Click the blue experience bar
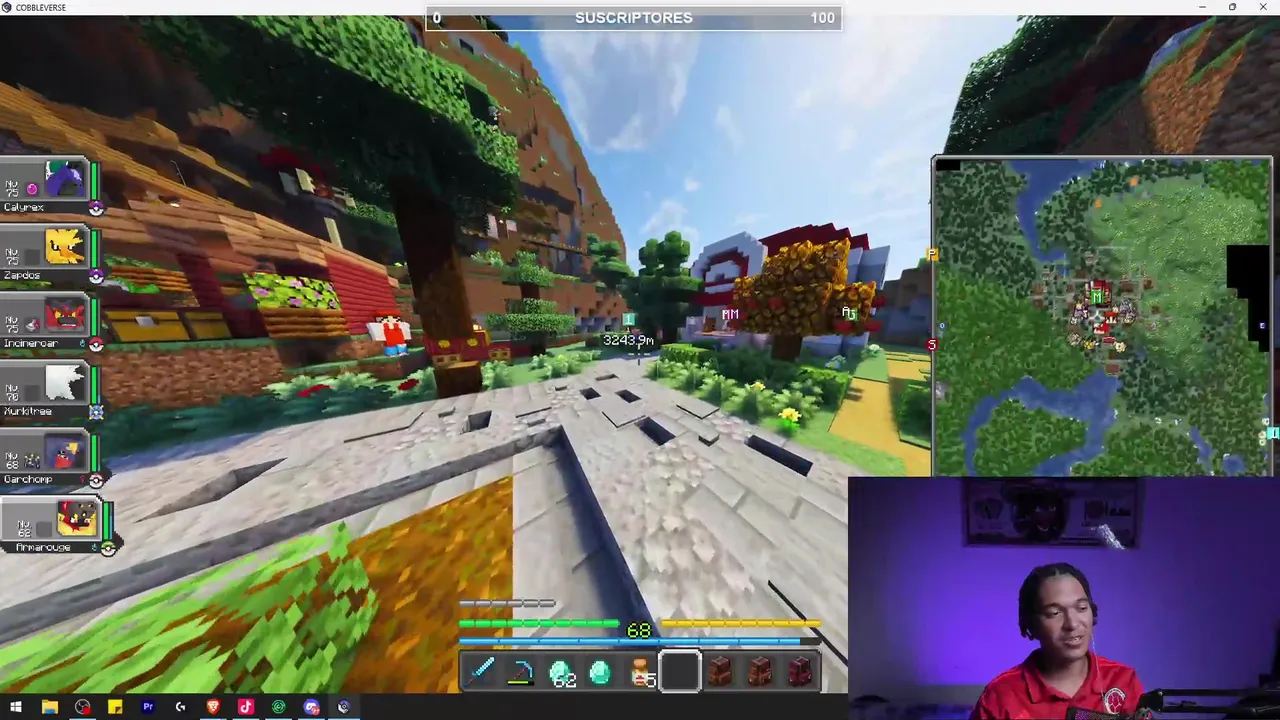 click(640, 641)
